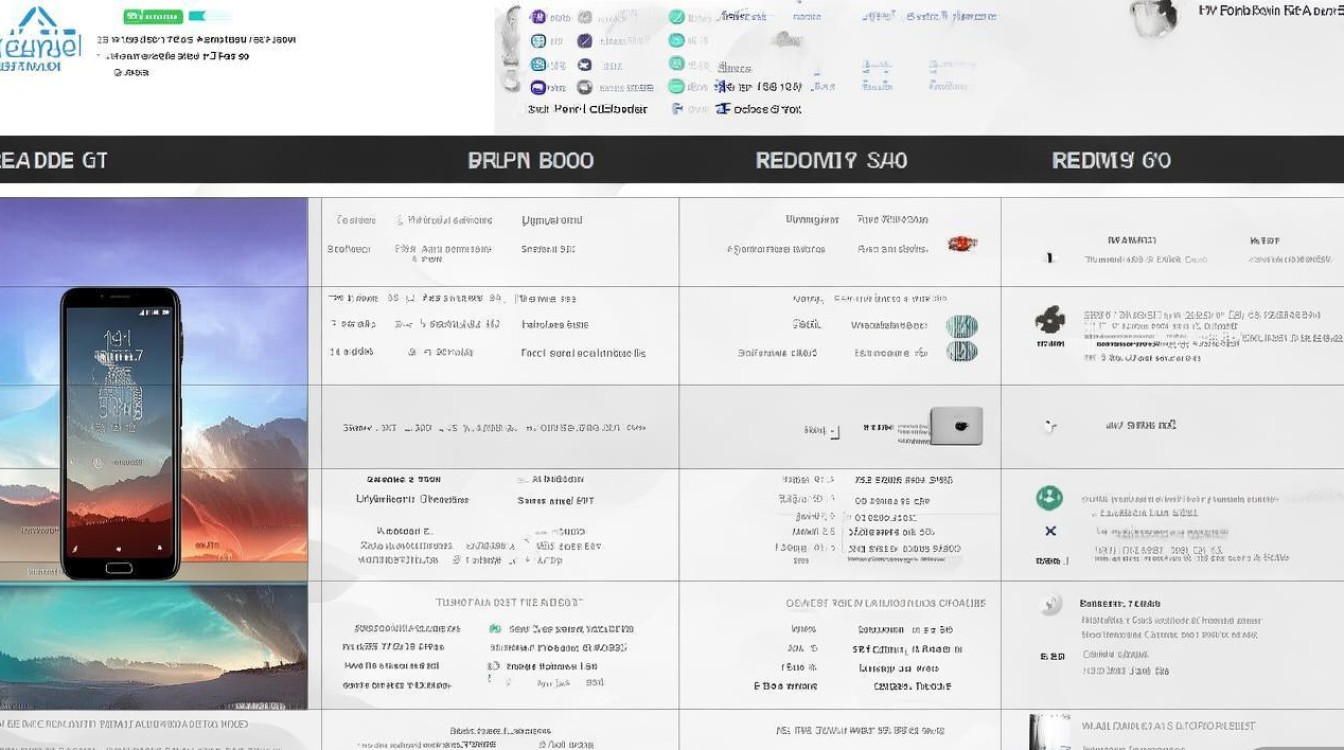This screenshot has width=1344, height=750.
Task: Click the round avatar photo at top-right
Action: 1153,17
